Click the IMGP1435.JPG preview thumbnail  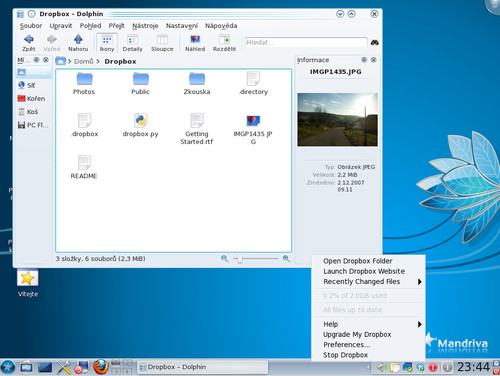337,119
